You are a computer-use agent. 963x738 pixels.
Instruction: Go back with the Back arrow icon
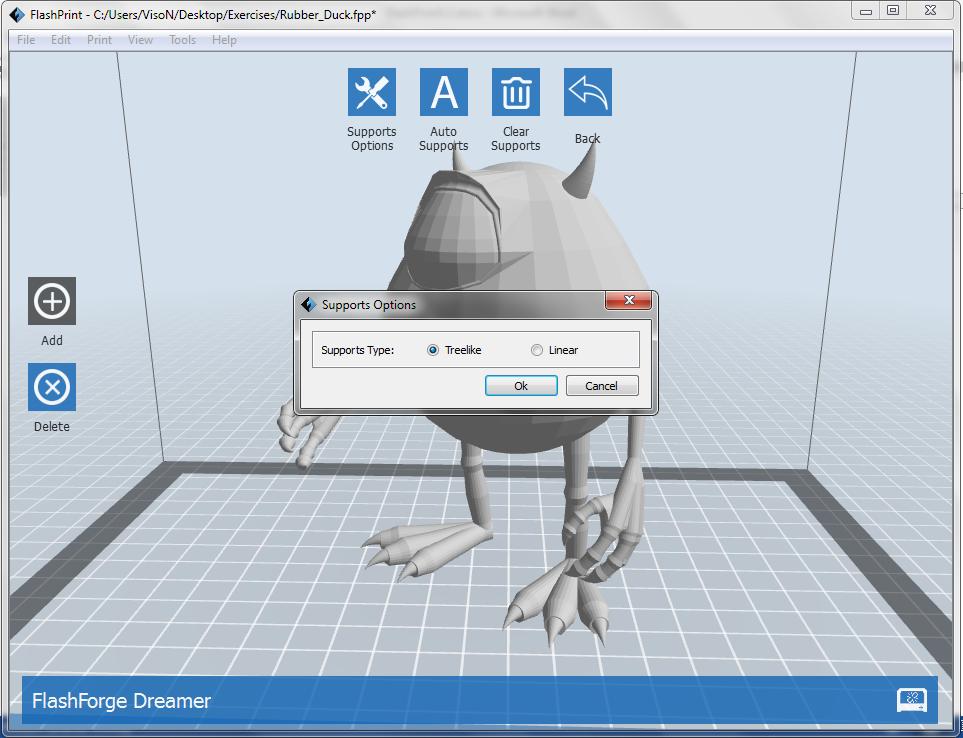pyautogui.click(x=588, y=92)
